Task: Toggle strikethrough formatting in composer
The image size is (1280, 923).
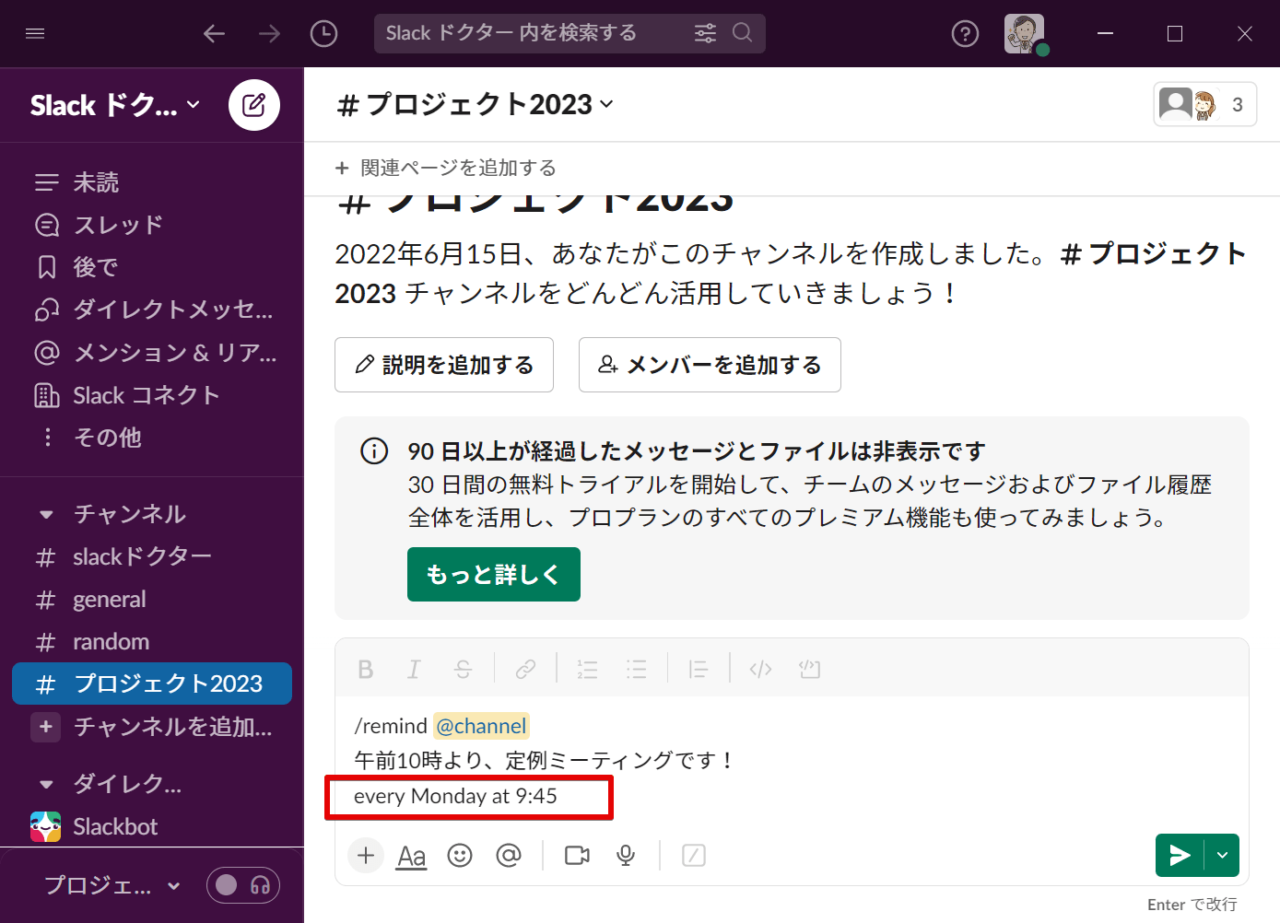Action: tap(462, 669)
